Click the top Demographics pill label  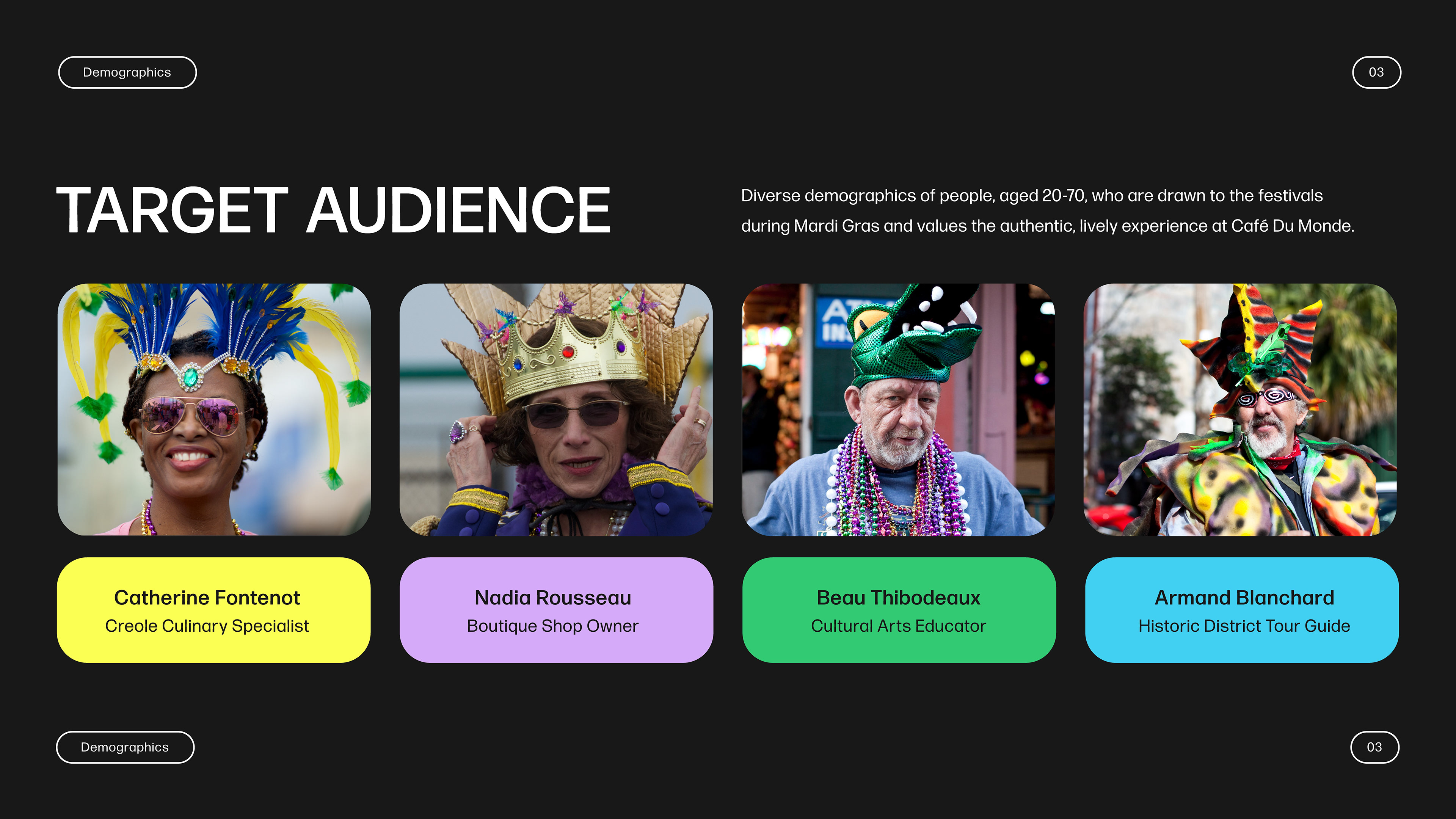(127, 72)
